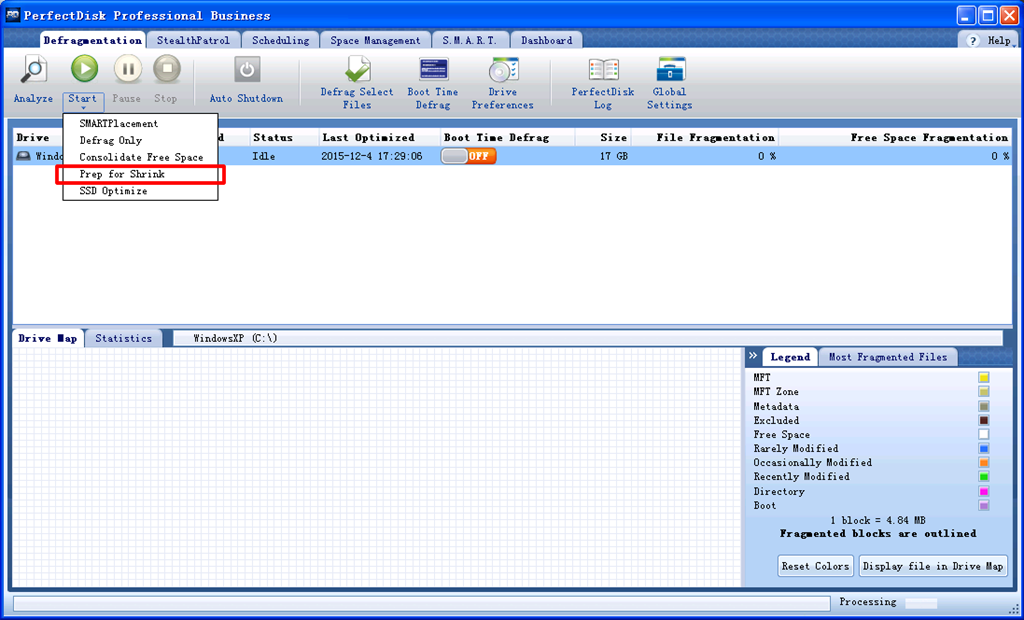Click the WindowsXP (C:\) drive label
Image resolution: width=1024 pixels, height=620 pixels.
(236, 338)
